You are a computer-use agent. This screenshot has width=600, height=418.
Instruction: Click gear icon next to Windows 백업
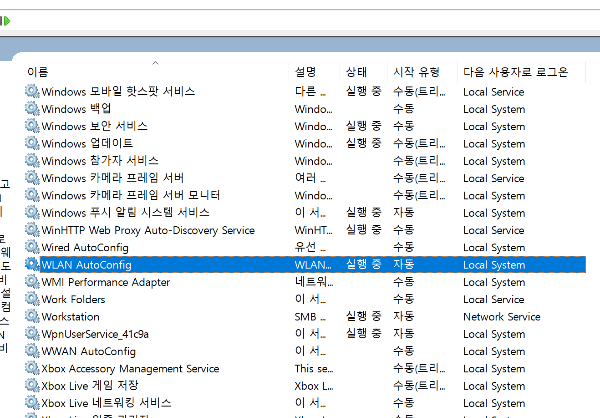pyautogui.click(x=32, y=108)
